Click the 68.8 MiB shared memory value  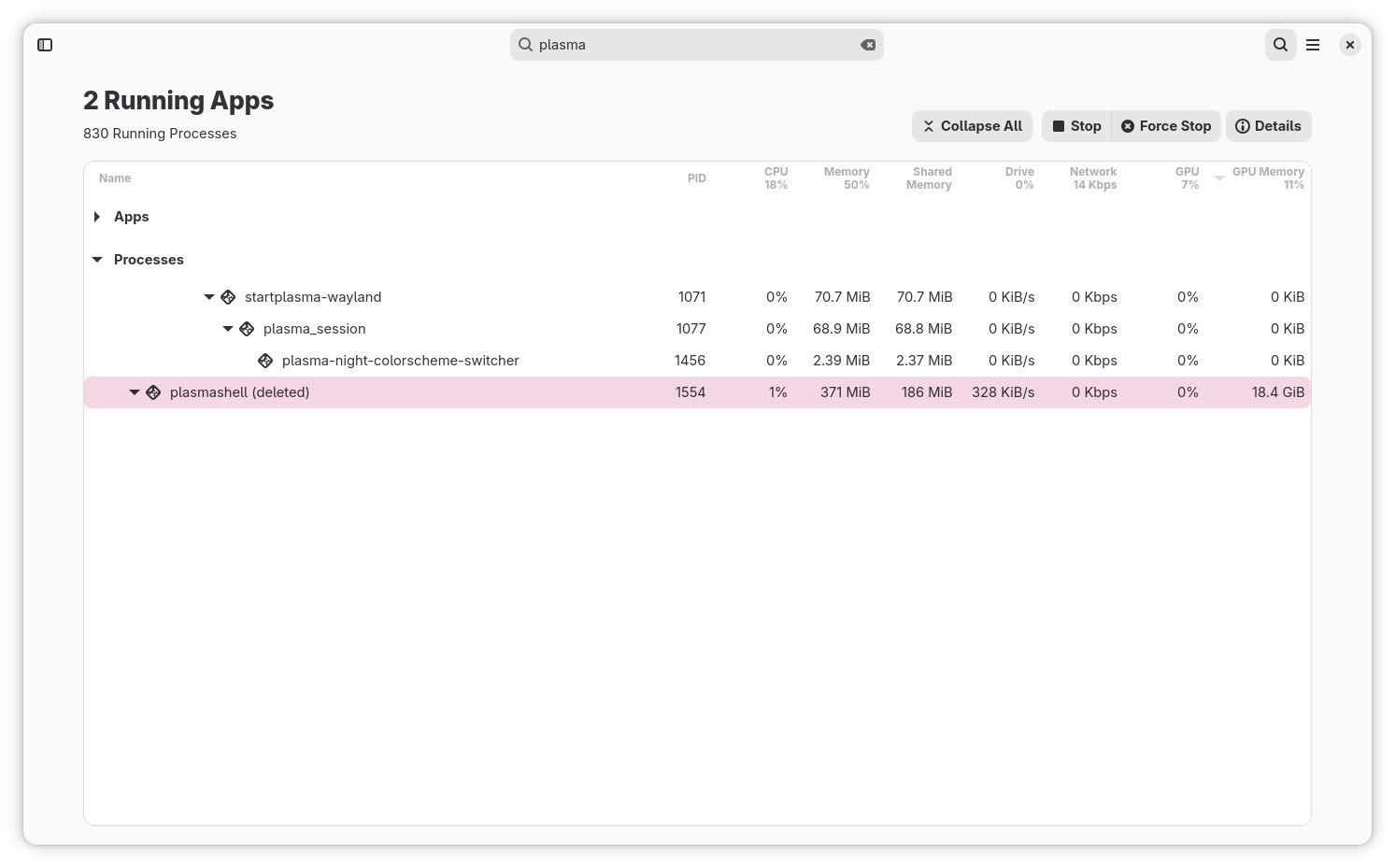924,329
